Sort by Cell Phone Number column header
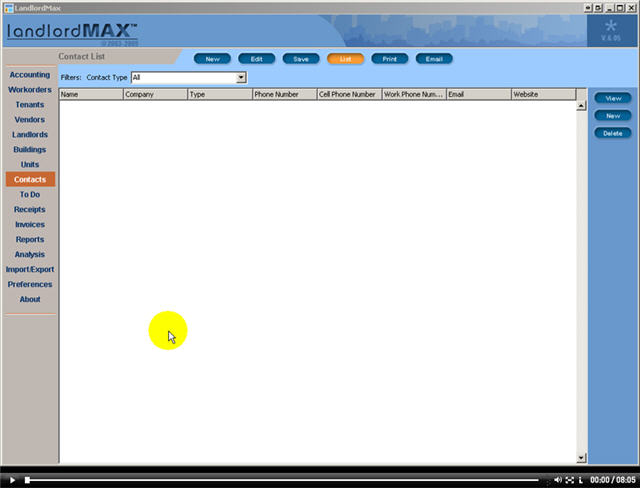Screen dimensions: 640x488 (x=349, y=94)
